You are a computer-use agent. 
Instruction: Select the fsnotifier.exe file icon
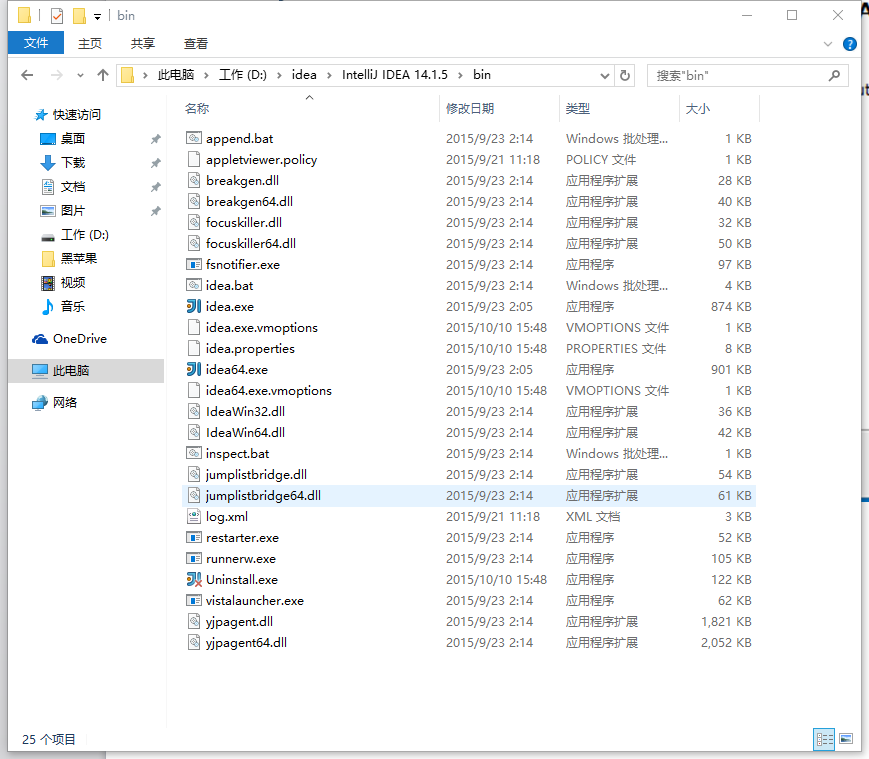click(x=193, y=264)
